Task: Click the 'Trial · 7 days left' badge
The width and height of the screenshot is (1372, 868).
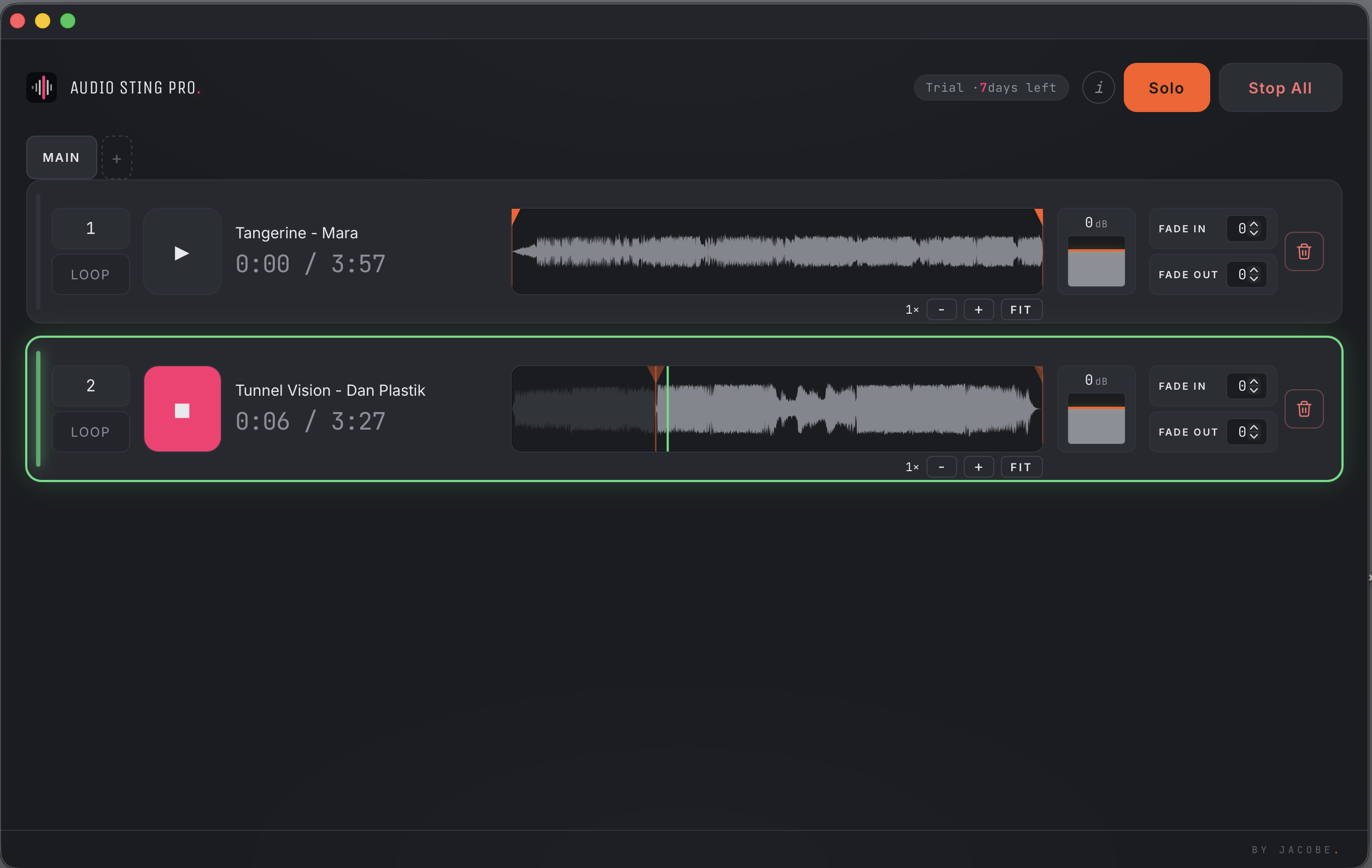Action: (x=991, y=87)
